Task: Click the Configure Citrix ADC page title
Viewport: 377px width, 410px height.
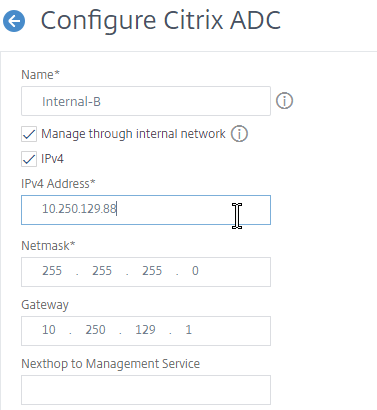Action: [161, 21]
